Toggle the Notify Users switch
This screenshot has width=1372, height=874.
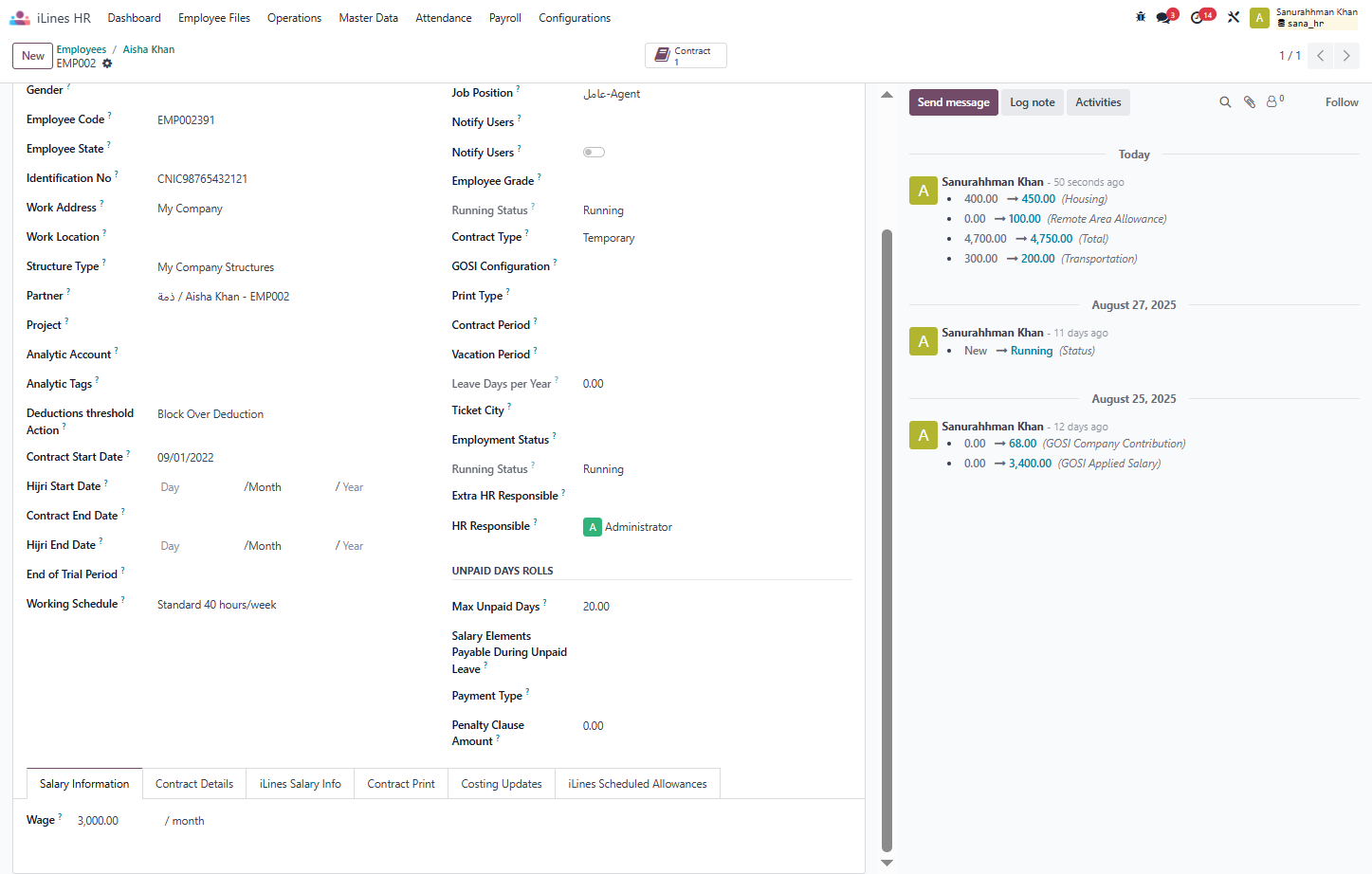(x=594, y=153)
